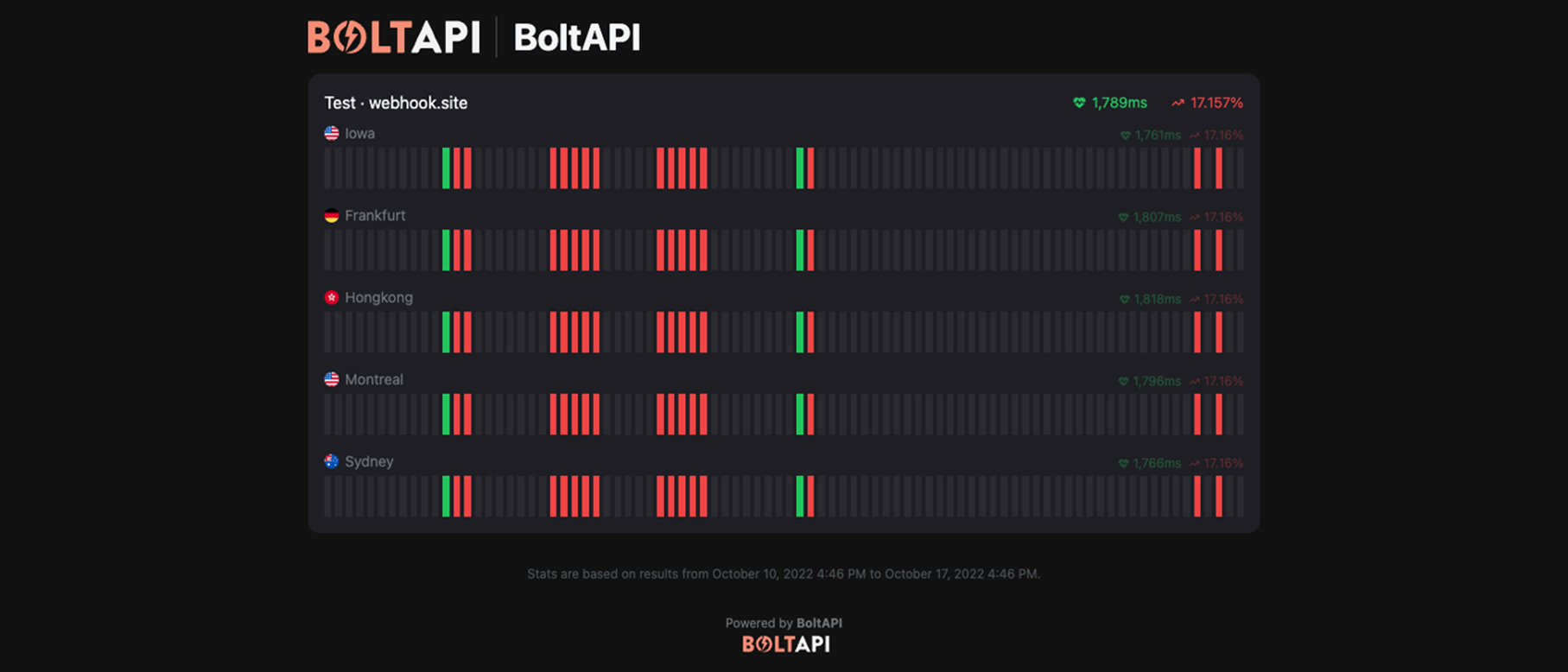Click the Australian flag icon for Sydney
1568x672 pixels.
[331, 461]
